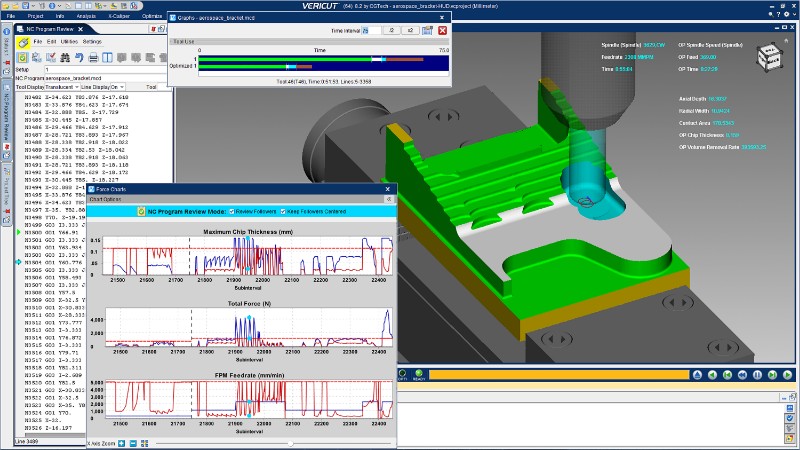Click the Pause playback button
This screenshot has width=800, height=450.
coord(758,375)
